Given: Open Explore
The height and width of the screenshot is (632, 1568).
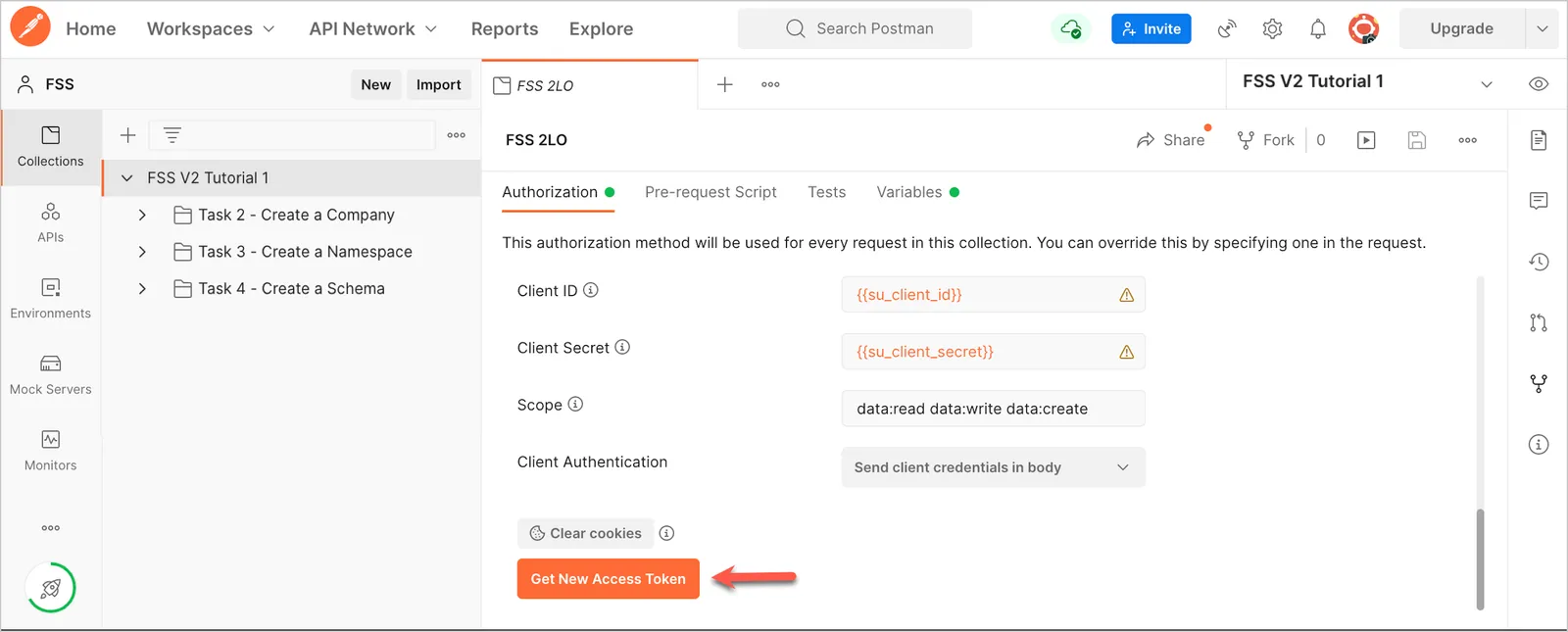Looking at the screenshot, I should pos(601,29).
